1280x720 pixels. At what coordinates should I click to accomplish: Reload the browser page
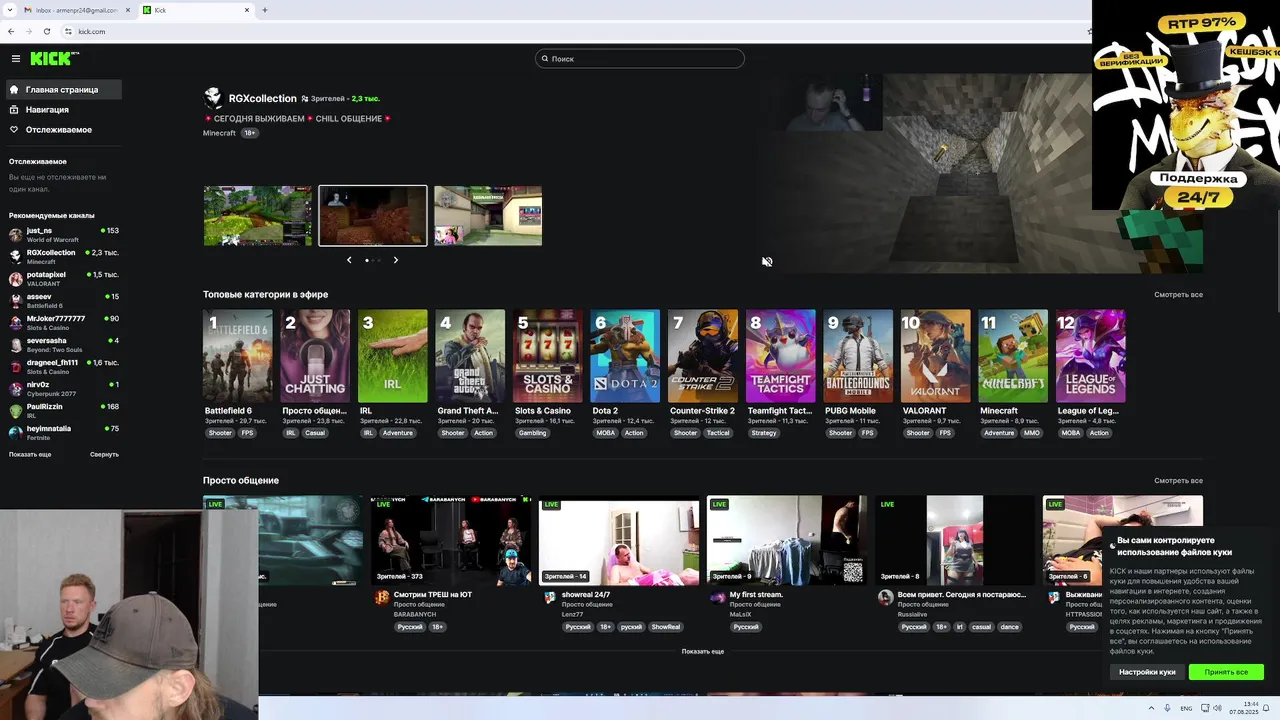(x=46, y=31)
